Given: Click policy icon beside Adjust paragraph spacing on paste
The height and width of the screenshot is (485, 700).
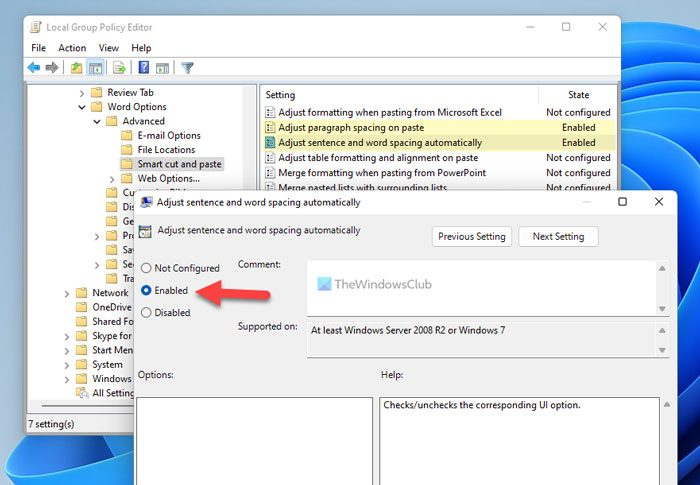Looking at the screenshot, I should 270,128.
